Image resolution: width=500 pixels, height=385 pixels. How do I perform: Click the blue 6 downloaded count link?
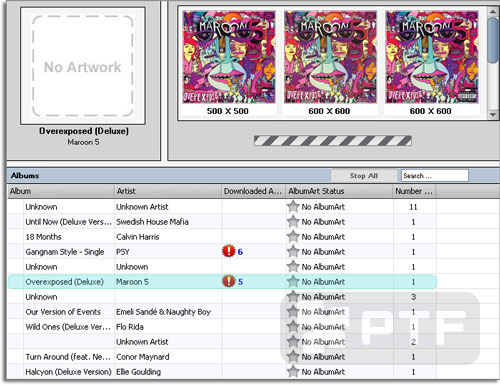[x=240, y=252]
